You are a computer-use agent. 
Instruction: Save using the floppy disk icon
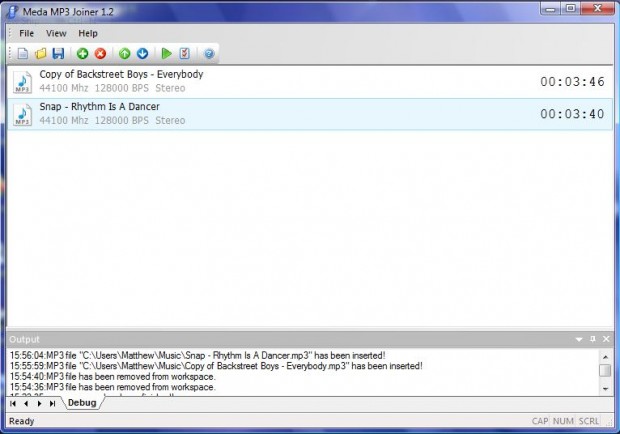tap(58, 53)
